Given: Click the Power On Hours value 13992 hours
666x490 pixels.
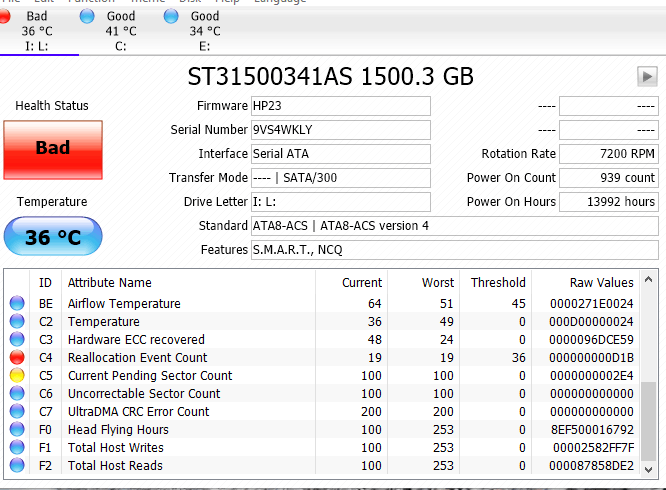Looking at the screenshot, I should pyautogui.click(x=609, y=202).
